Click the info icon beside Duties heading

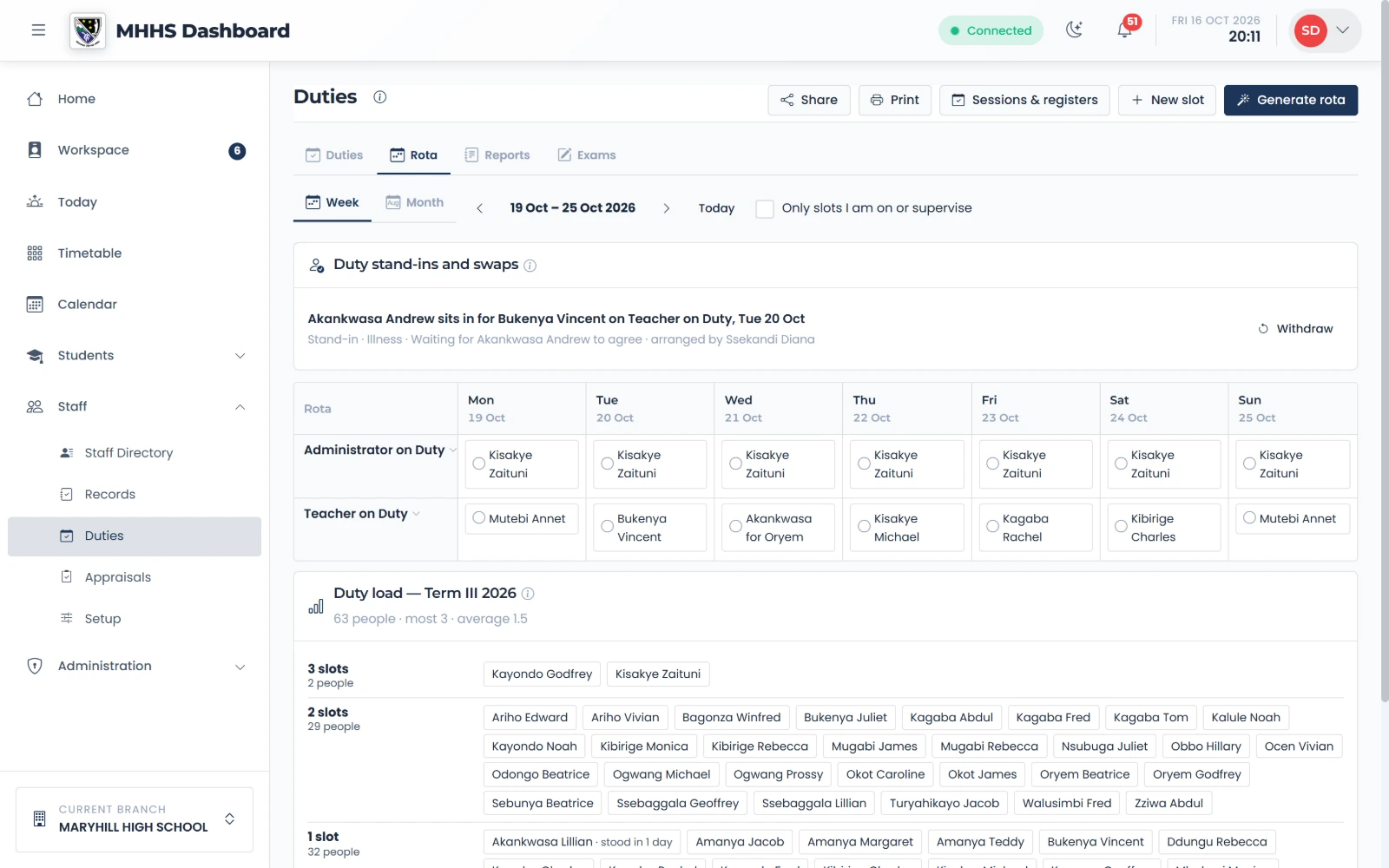click(379, 97)
